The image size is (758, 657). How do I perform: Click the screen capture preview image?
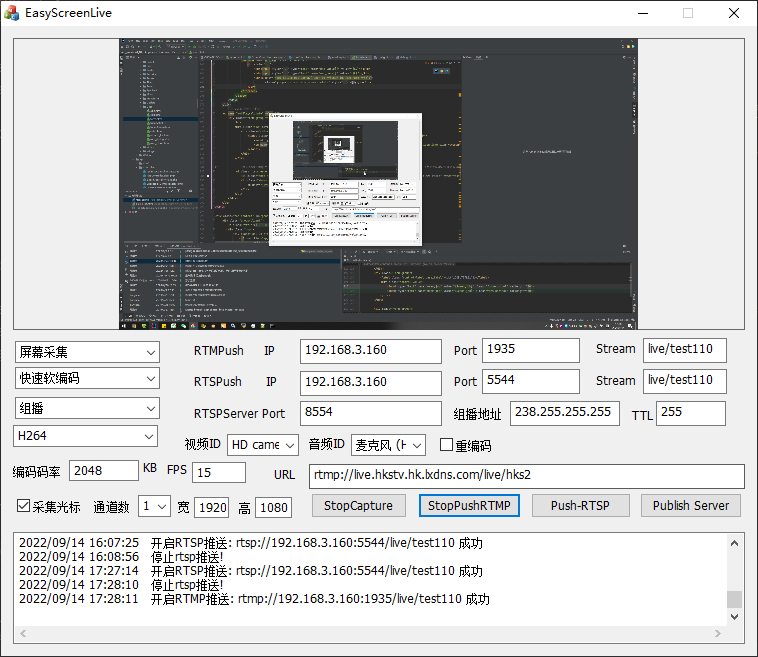point(379,184)
